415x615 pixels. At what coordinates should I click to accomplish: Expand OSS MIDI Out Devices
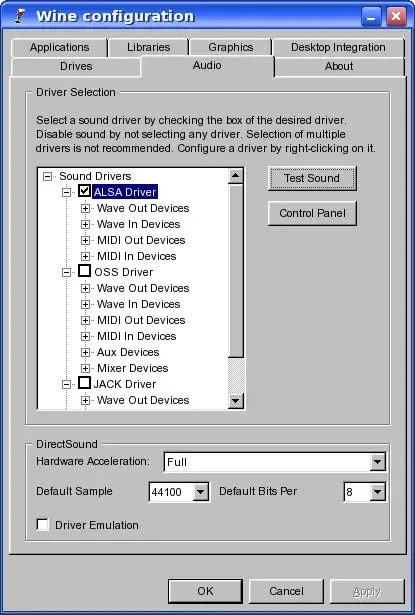85,320
